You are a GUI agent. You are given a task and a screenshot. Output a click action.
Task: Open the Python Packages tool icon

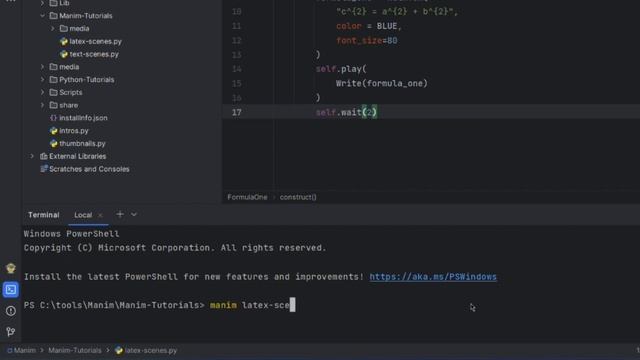pyautogui.click(x=11, y=268)
